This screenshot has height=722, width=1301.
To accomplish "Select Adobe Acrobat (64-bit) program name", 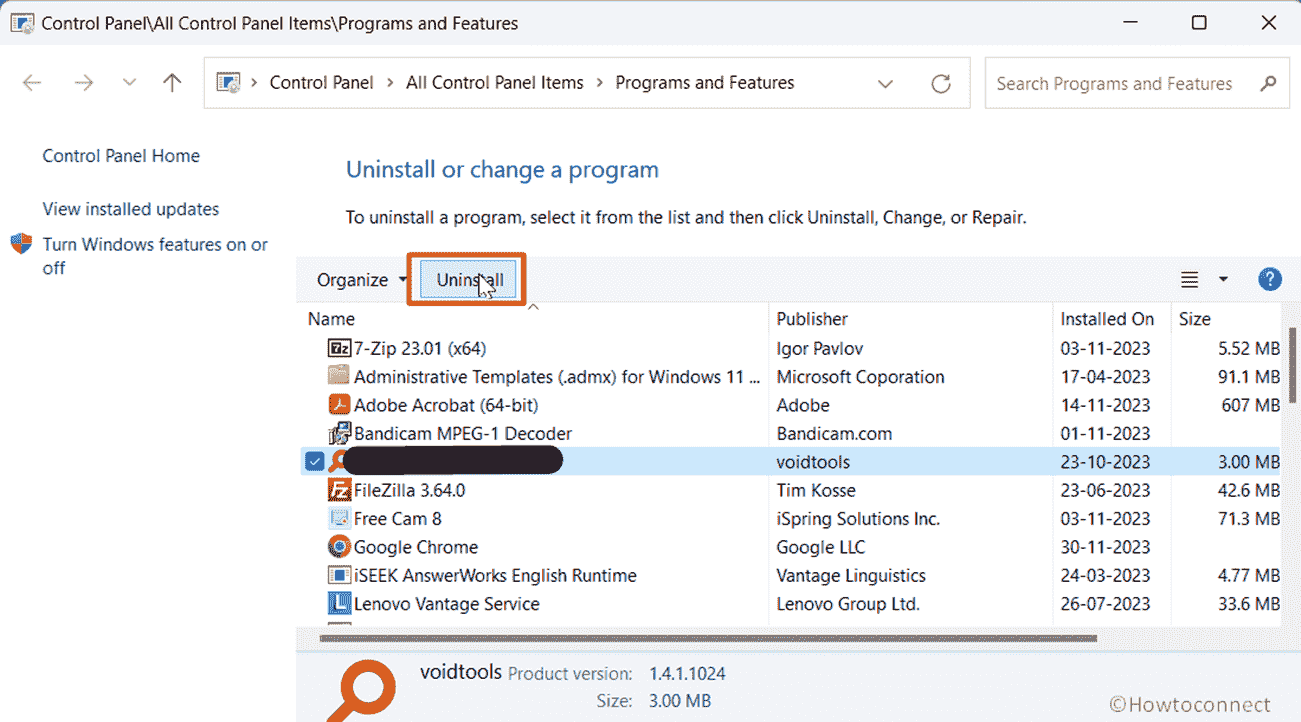I will point(446,405).
